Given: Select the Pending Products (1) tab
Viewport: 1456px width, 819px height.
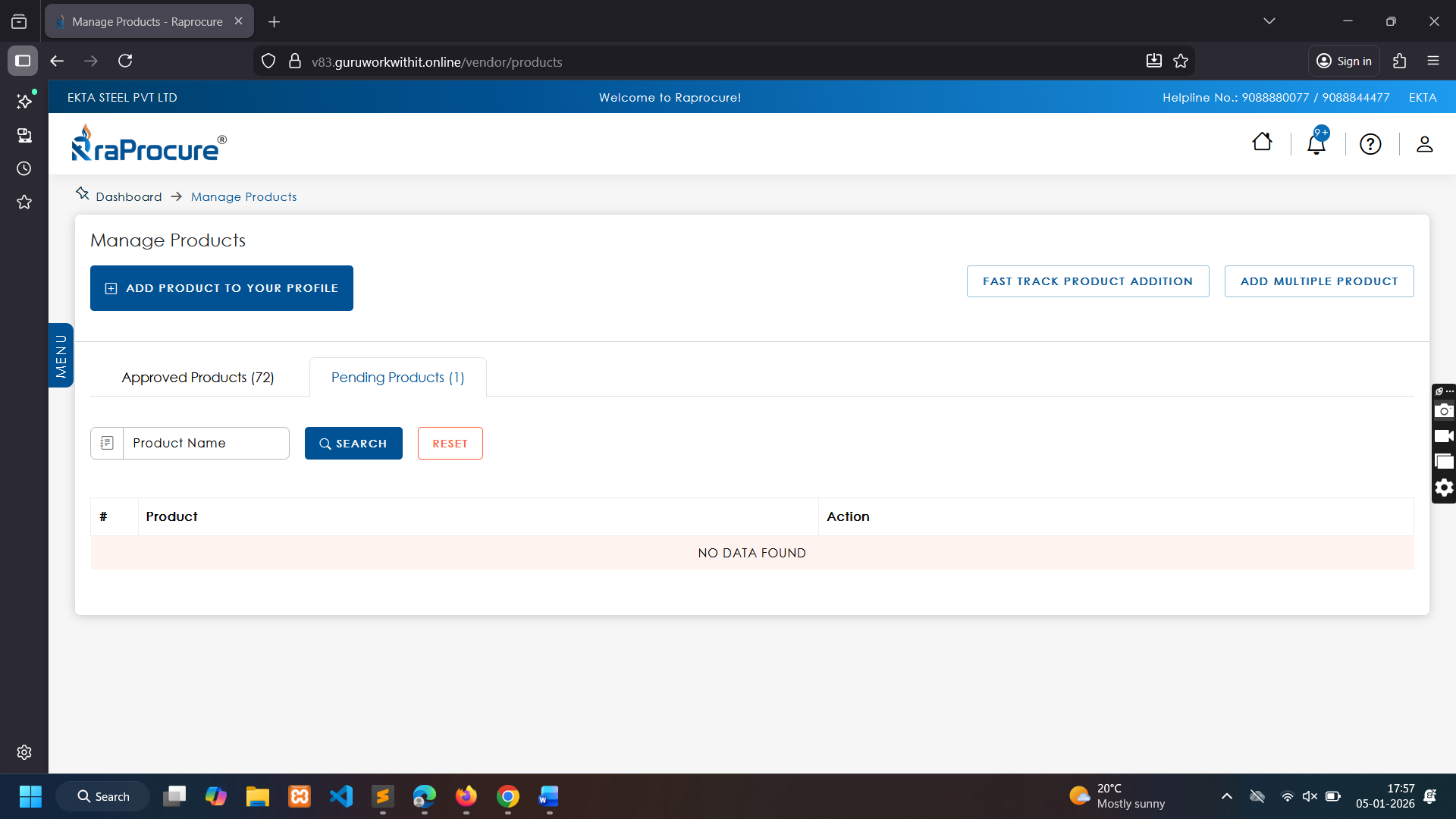Looking at the screenshot, I should point(397,378).
